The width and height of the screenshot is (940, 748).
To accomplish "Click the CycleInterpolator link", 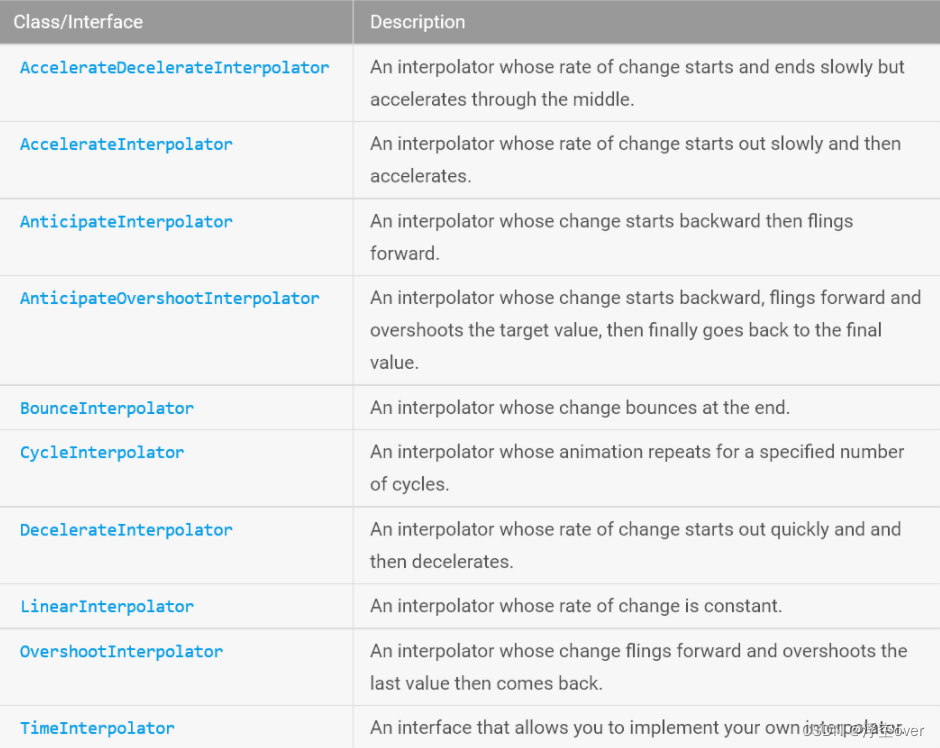I will pos(102,452).
